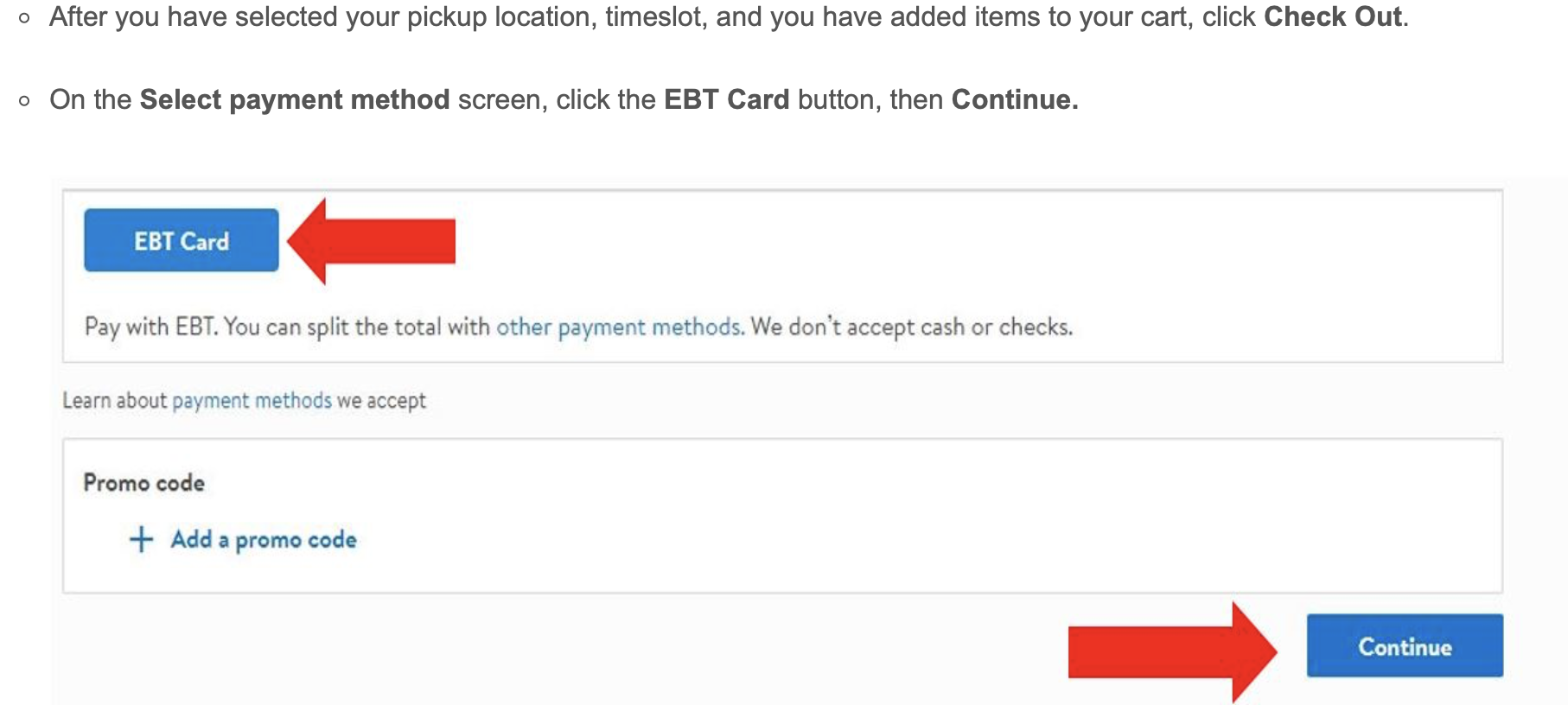The image size is (1568, 705).
Task: Click 'You can split the total with' text
Action: pyautogui.click(x=357, y=327)
